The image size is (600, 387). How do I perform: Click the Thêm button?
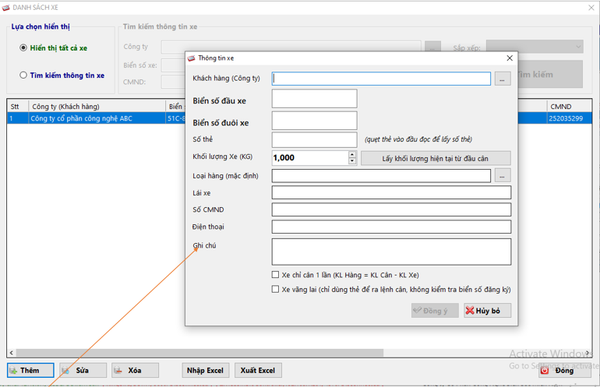(x=30, y=370)
